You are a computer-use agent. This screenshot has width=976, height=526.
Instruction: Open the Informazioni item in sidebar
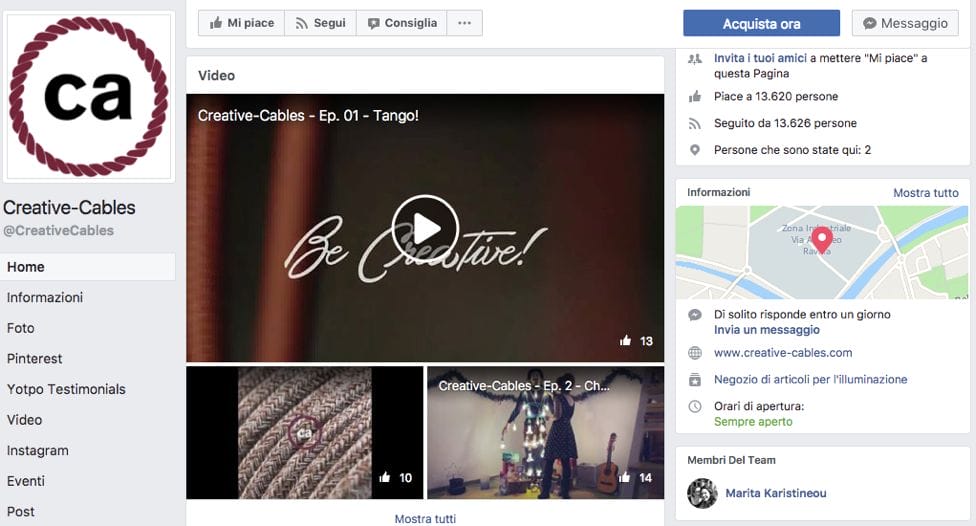point(45,297)
